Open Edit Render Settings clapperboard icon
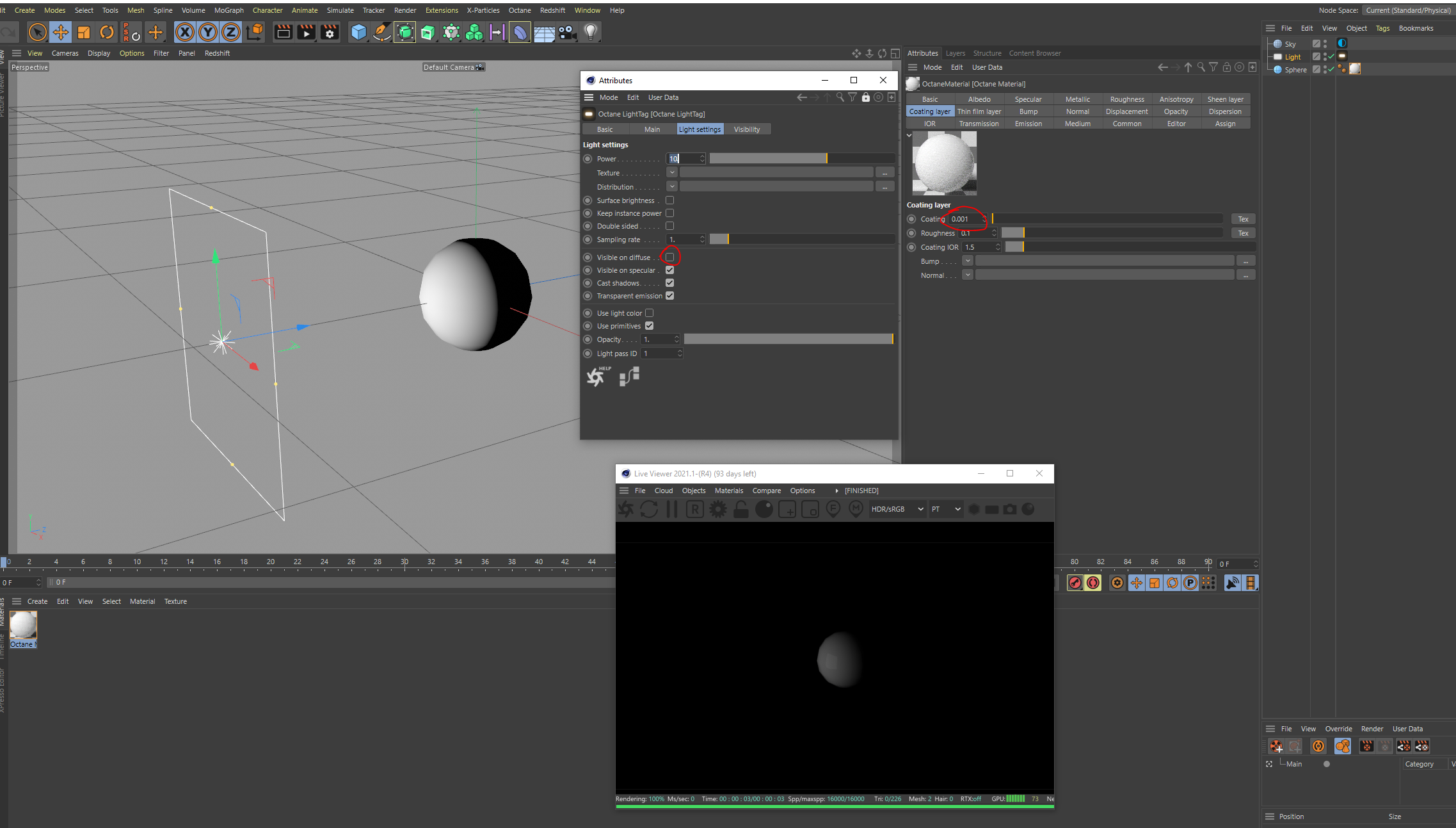 [330, 32]
